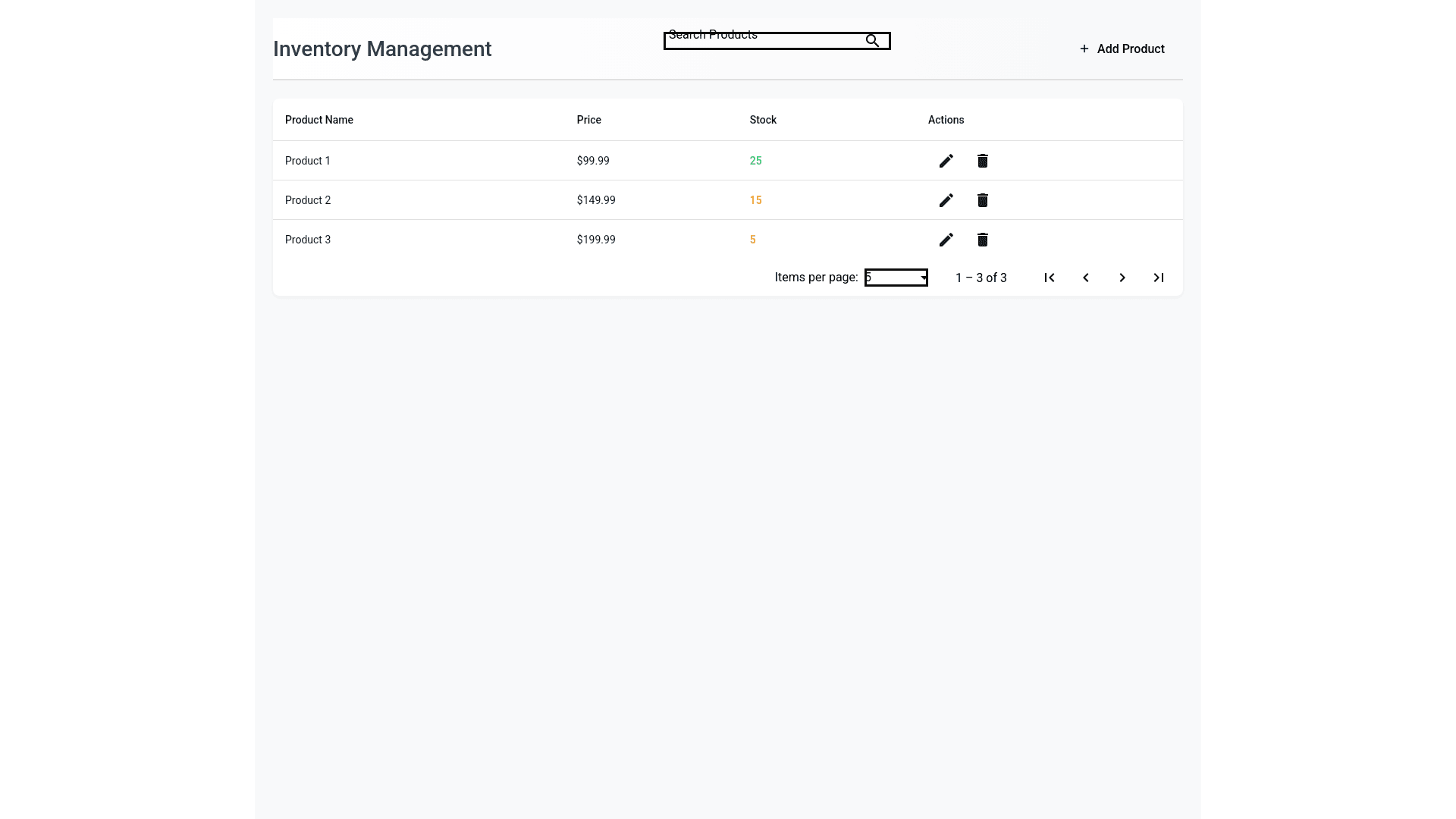Click the Stock column header
1456x819 pixels.
(762, 120)
